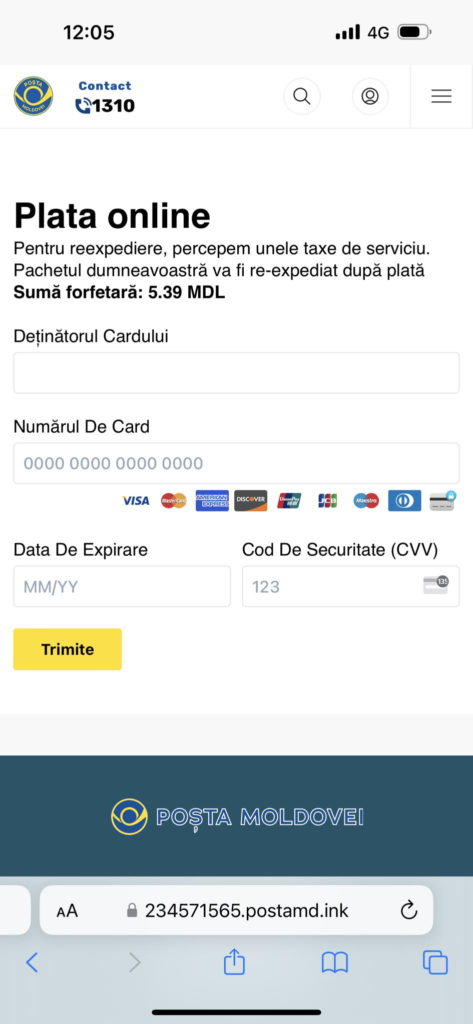Click the Visa card logo

tap(136, 501)
